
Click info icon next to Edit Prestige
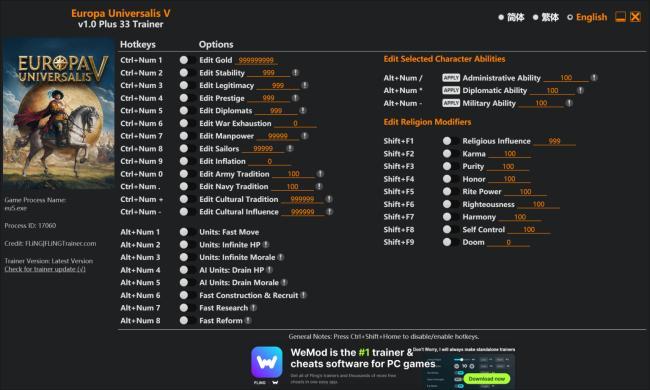tap(295, 98)
